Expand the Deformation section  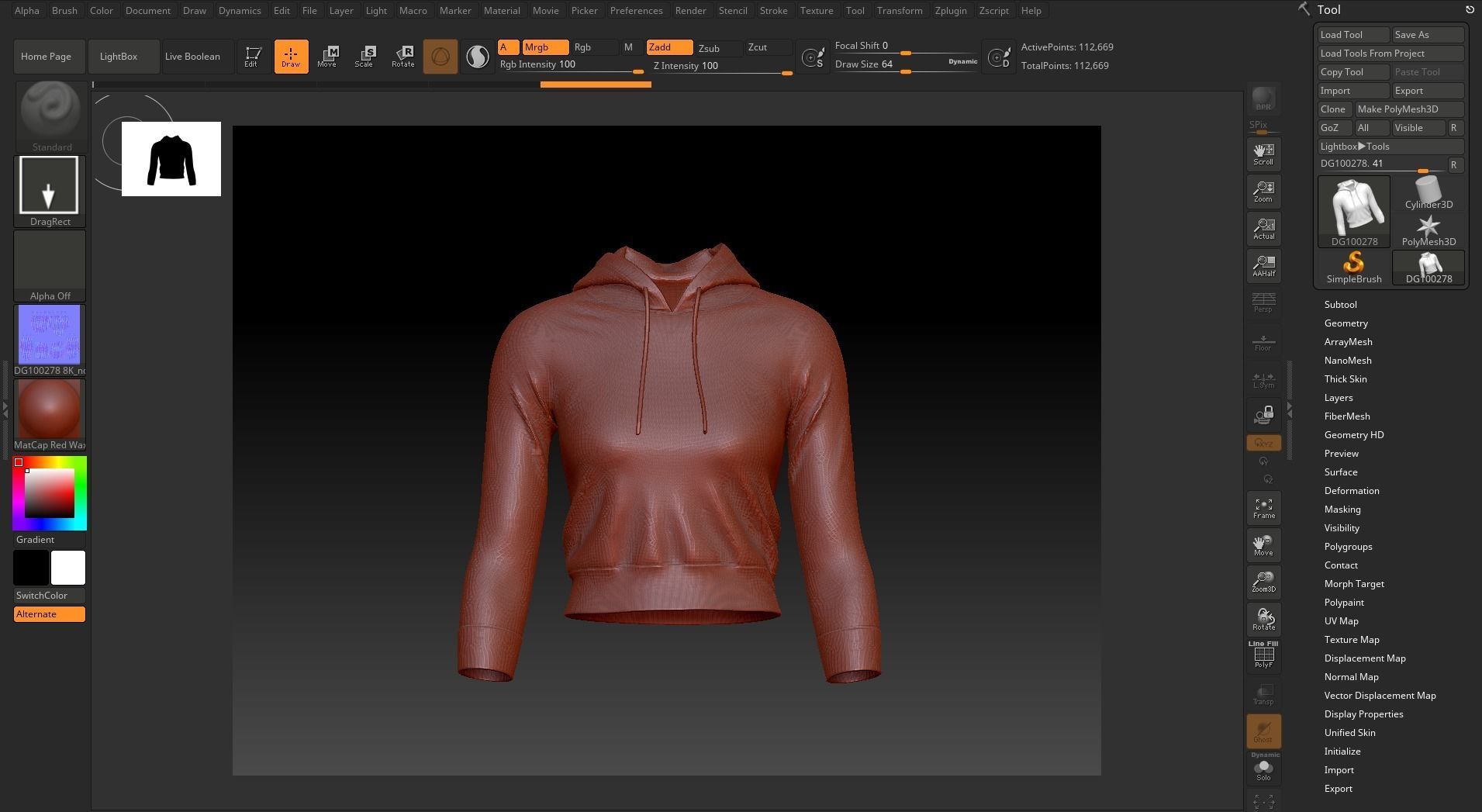click(x=1352, y=491)
